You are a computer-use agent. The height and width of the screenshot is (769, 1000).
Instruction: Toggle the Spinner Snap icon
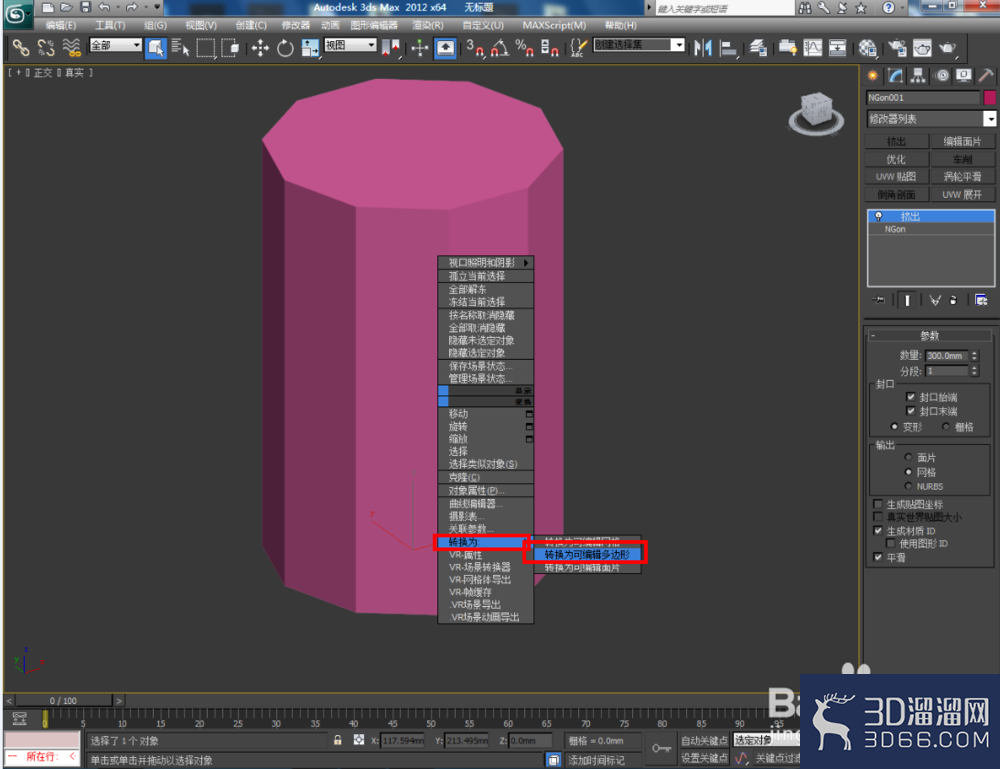point(550,48)
